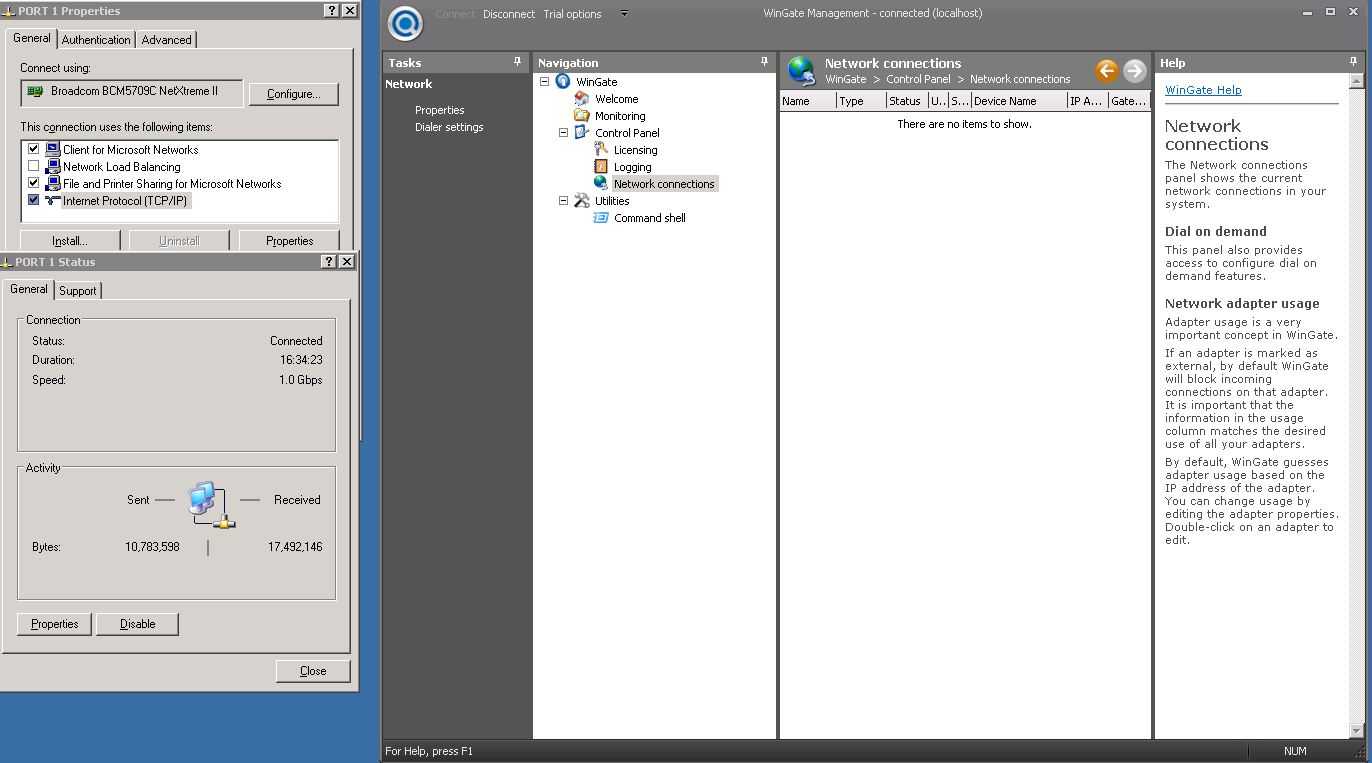Click the Network connections globe tree icon
This screenshot has height=763, width=1372.
[601, 183]
